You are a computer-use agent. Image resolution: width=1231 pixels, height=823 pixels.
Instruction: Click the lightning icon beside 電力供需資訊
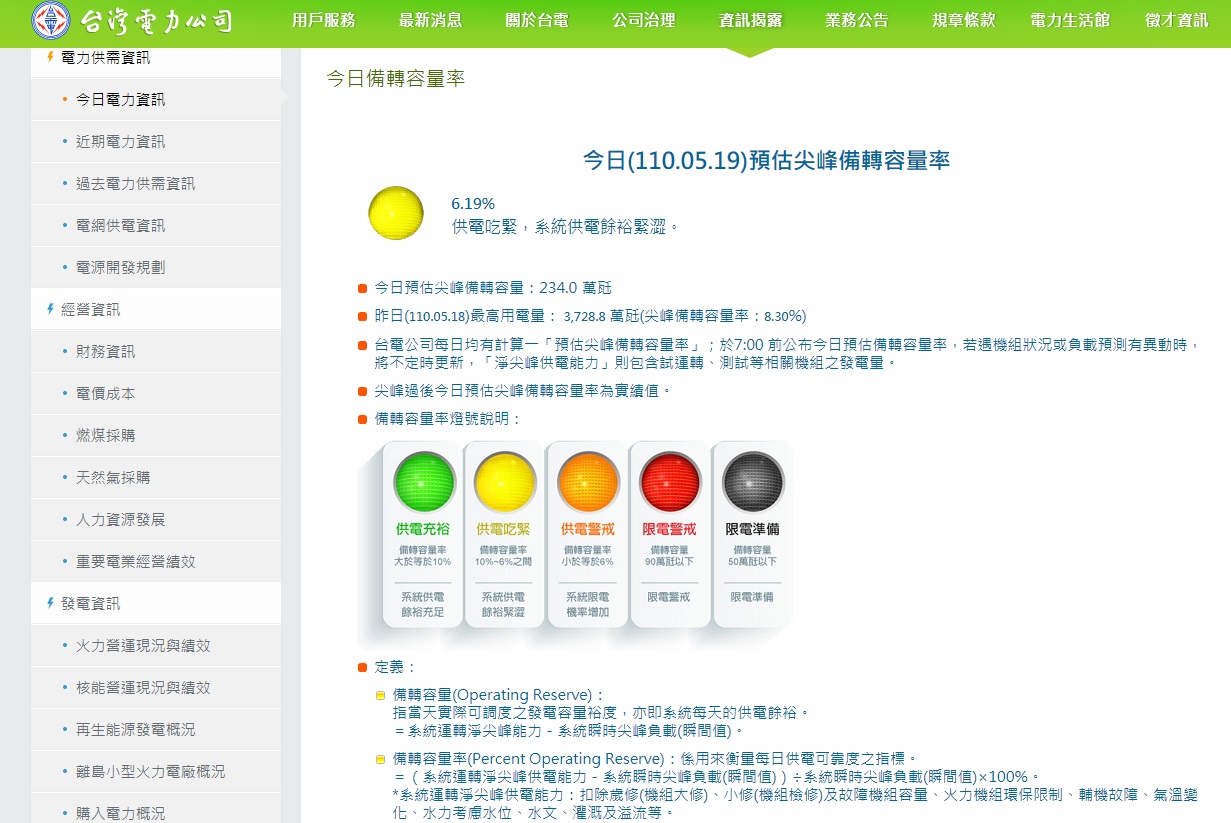point(50,57)
